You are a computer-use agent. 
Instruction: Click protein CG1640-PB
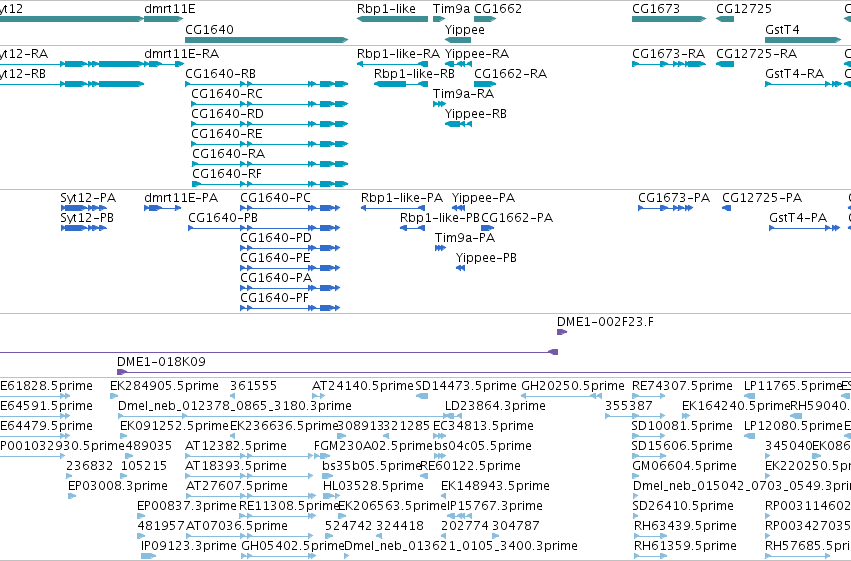[x=223, y=219]
